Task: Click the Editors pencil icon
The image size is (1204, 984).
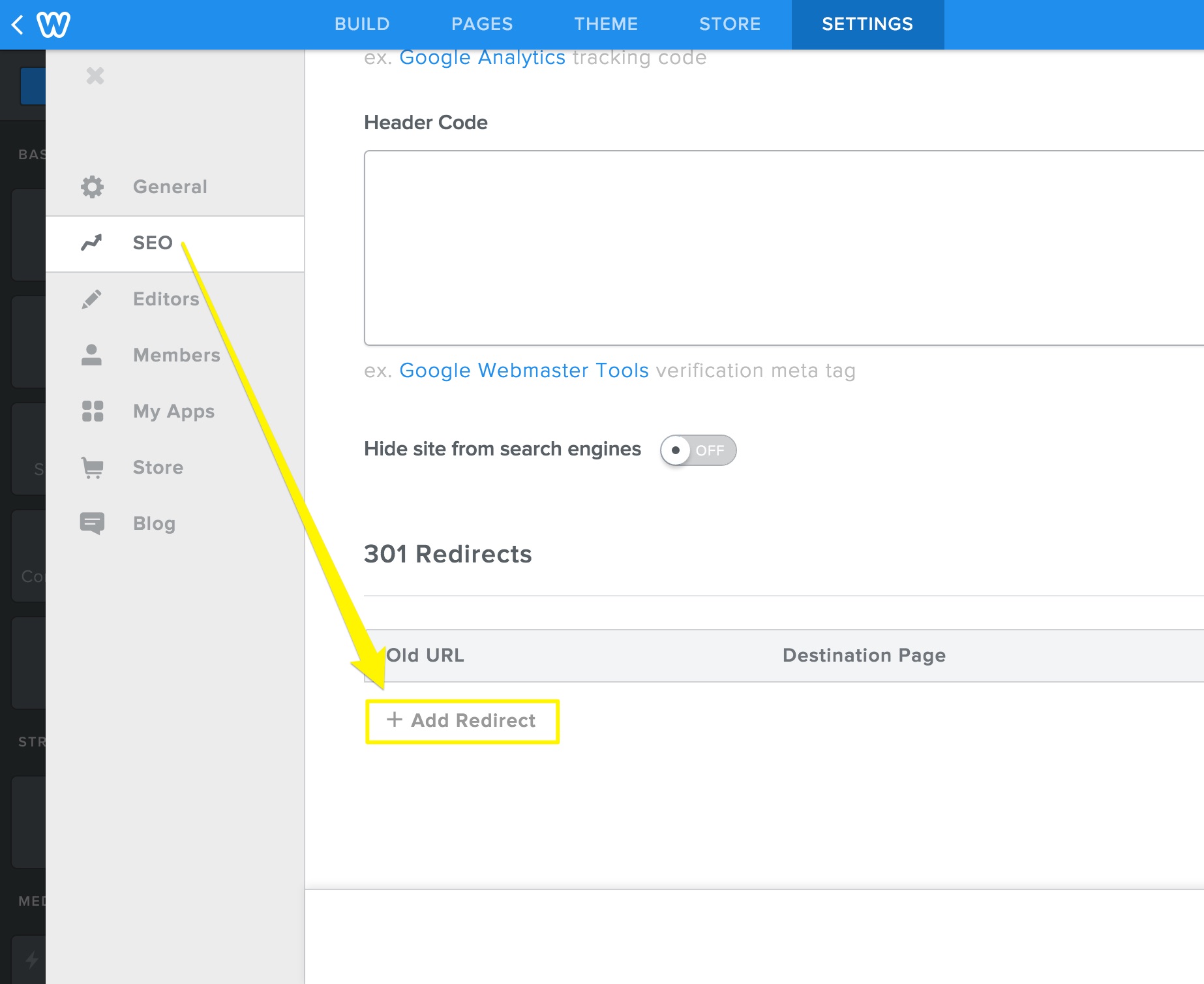Action: (x=91, y=300)
